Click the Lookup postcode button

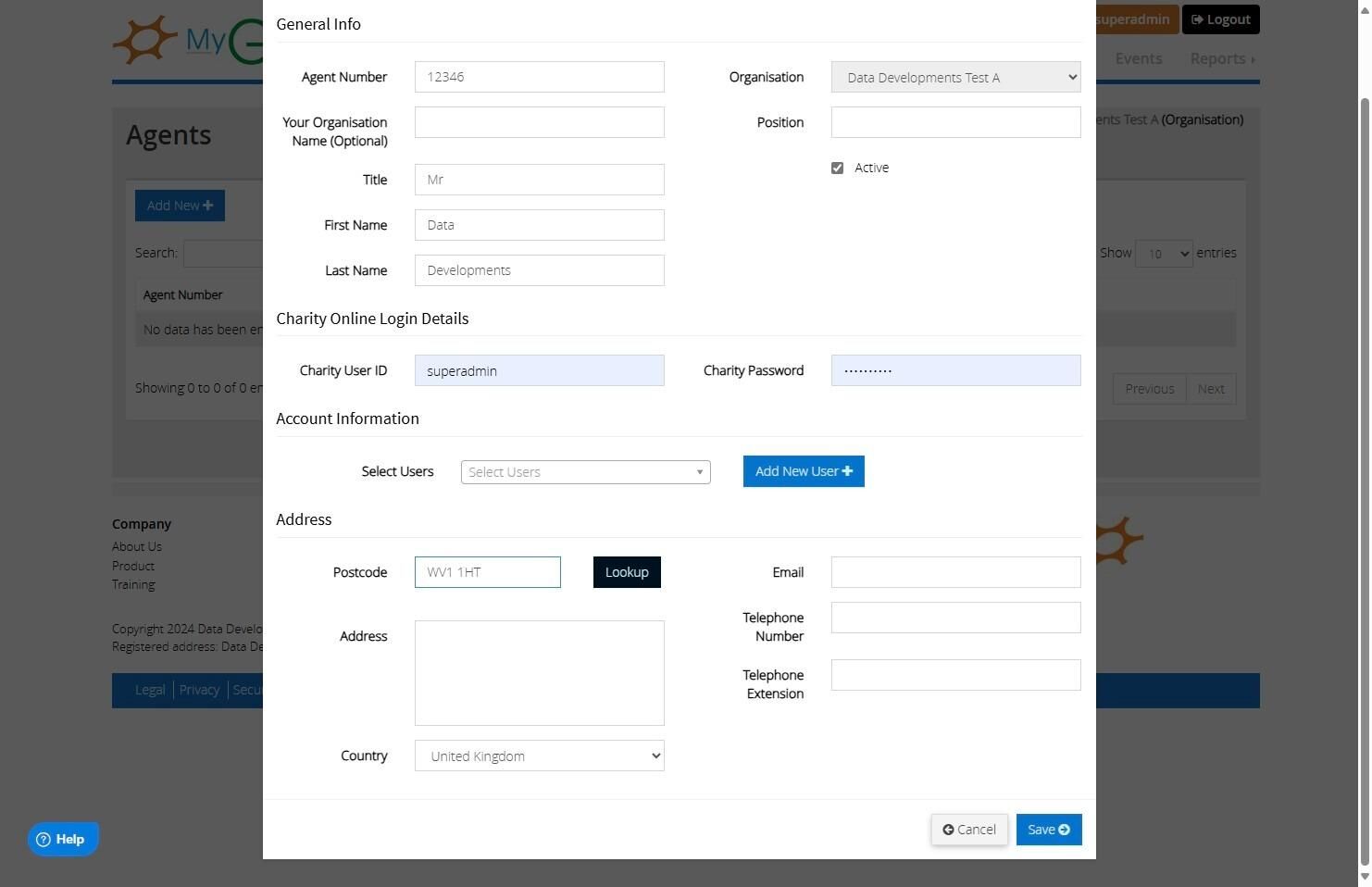(x=627, y=572)
